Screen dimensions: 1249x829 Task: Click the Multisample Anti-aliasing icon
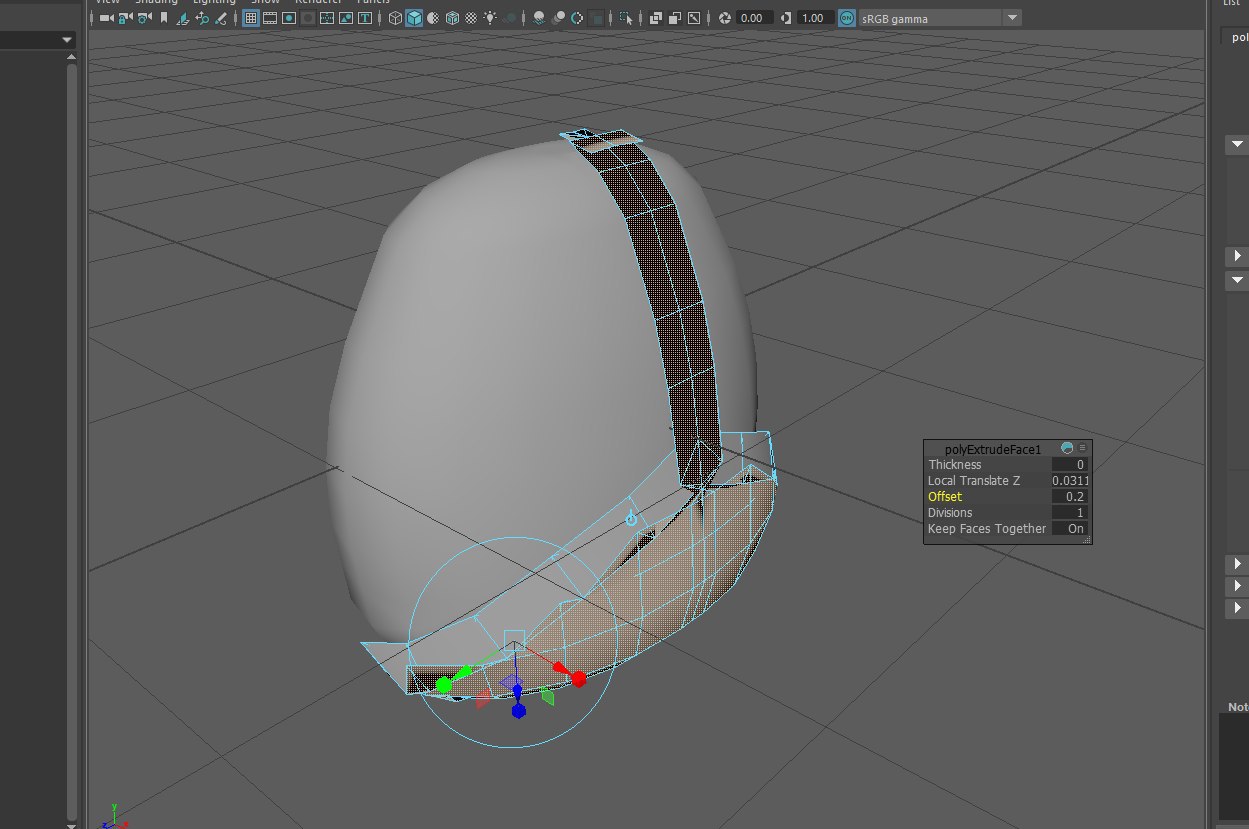pyautogui.click(x=578, y=18)
